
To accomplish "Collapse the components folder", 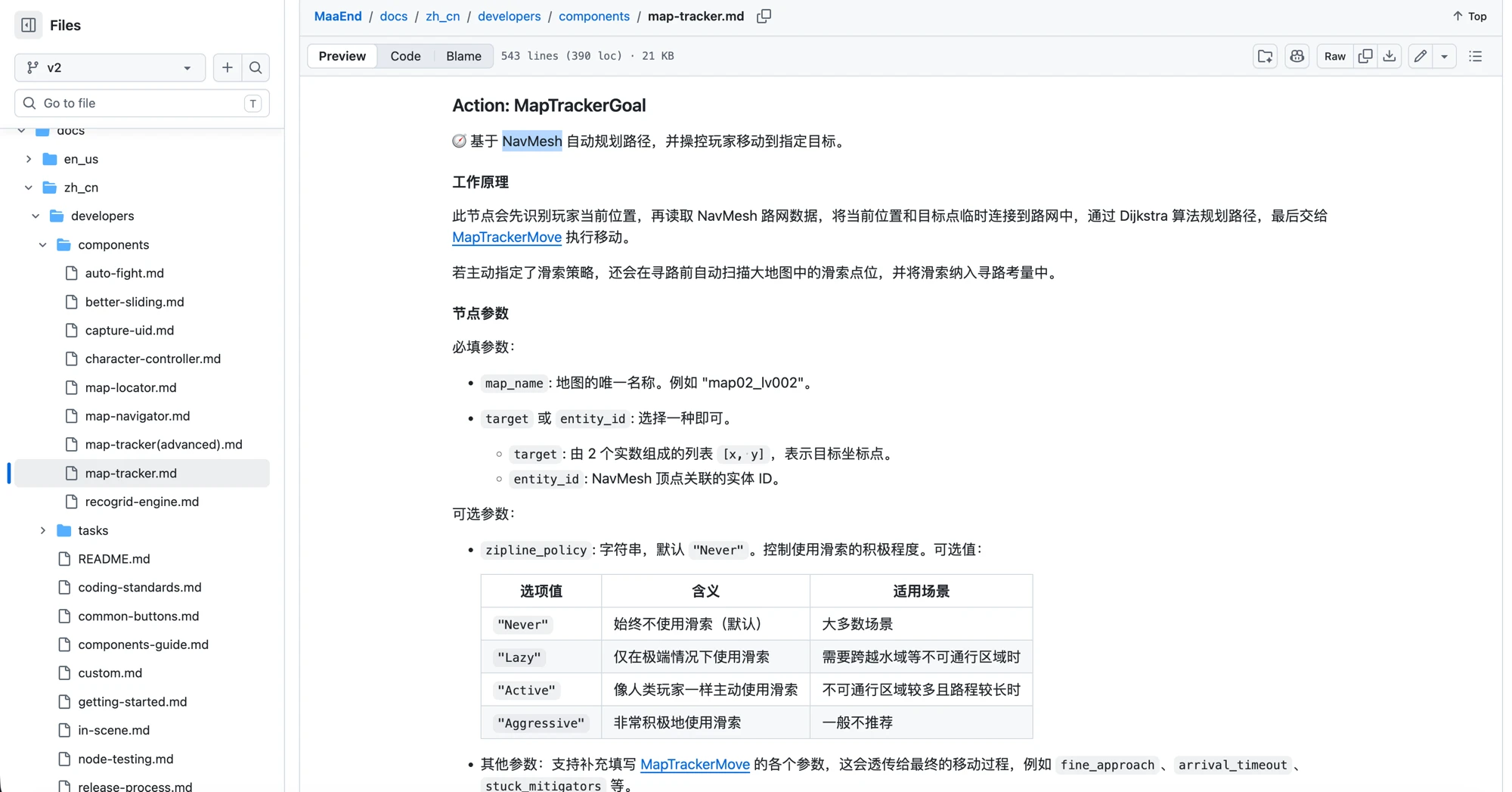I will tap(43, 245).
